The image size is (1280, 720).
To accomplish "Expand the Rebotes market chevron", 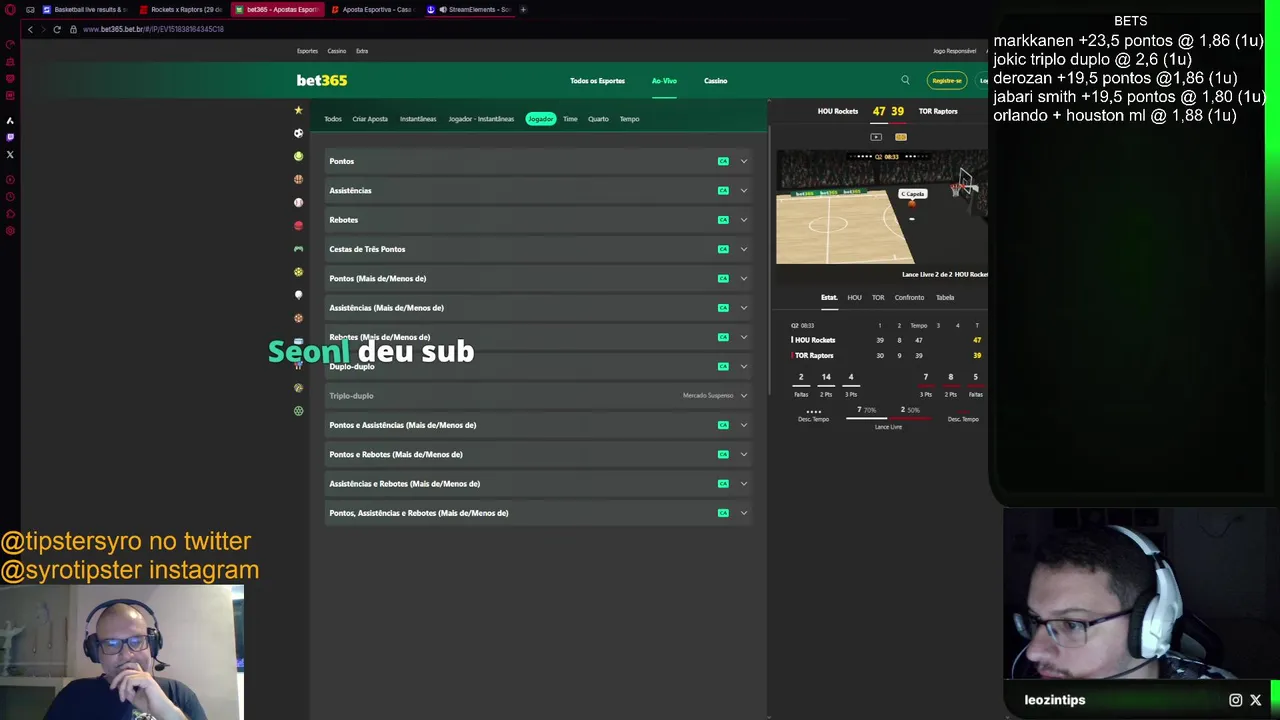I will (743, 220).
